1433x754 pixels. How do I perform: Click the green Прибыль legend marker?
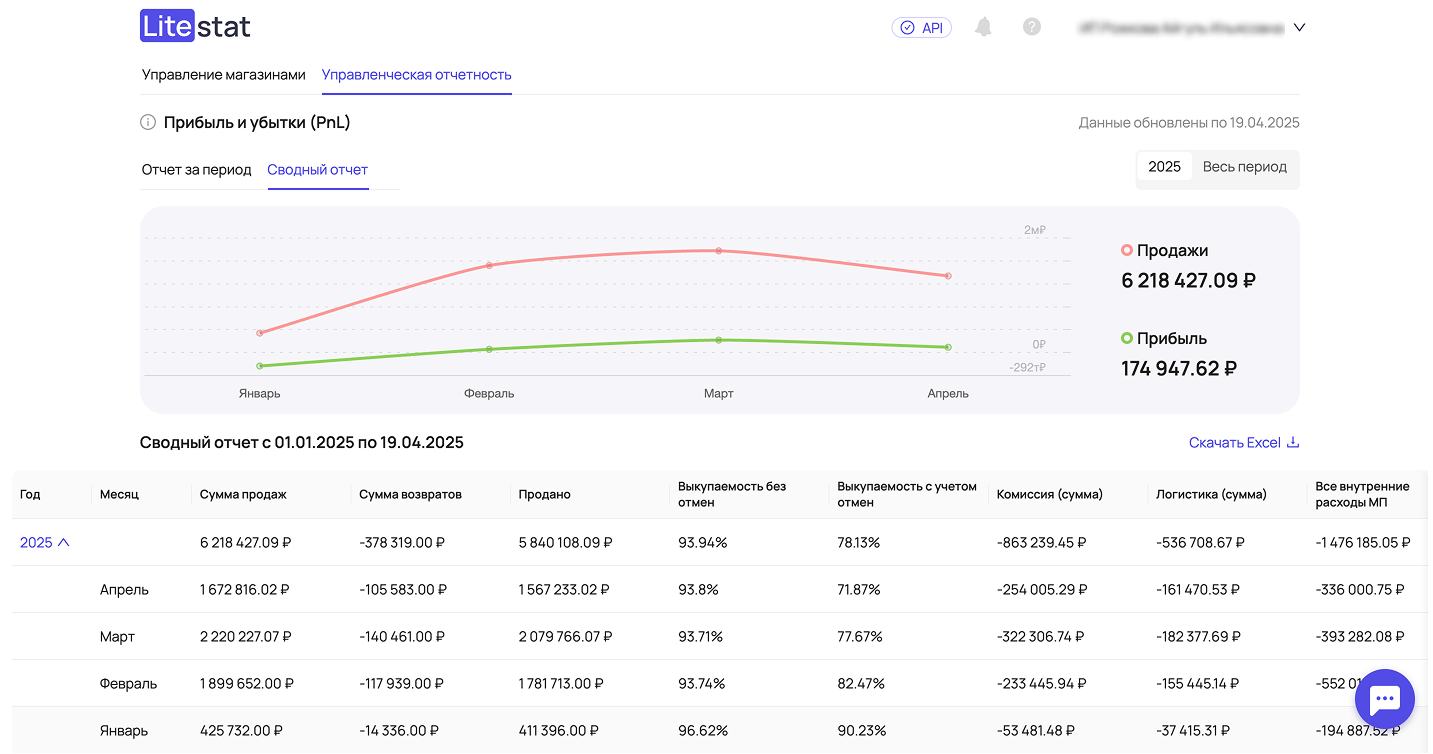pos(1127,339)
